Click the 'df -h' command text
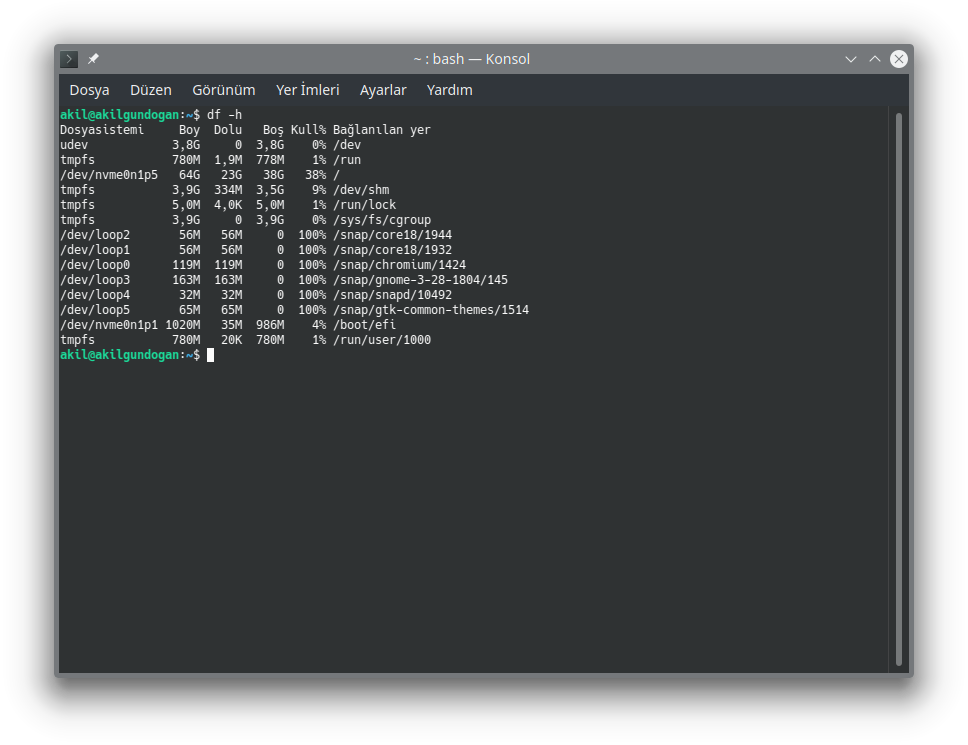Screen dimensions: 968x745 tap(224, 115)
